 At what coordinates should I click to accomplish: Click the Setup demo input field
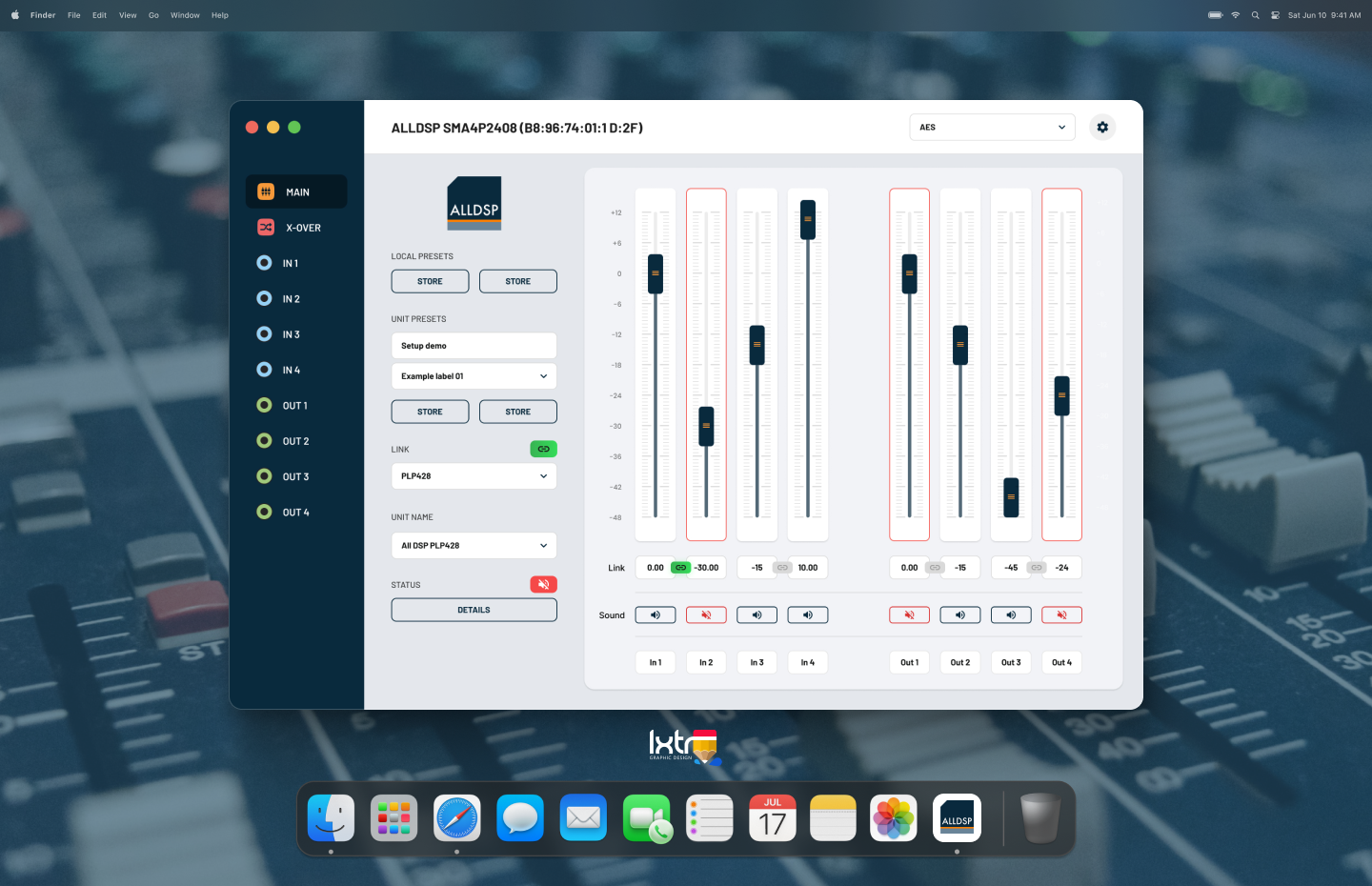coord(474,346)
